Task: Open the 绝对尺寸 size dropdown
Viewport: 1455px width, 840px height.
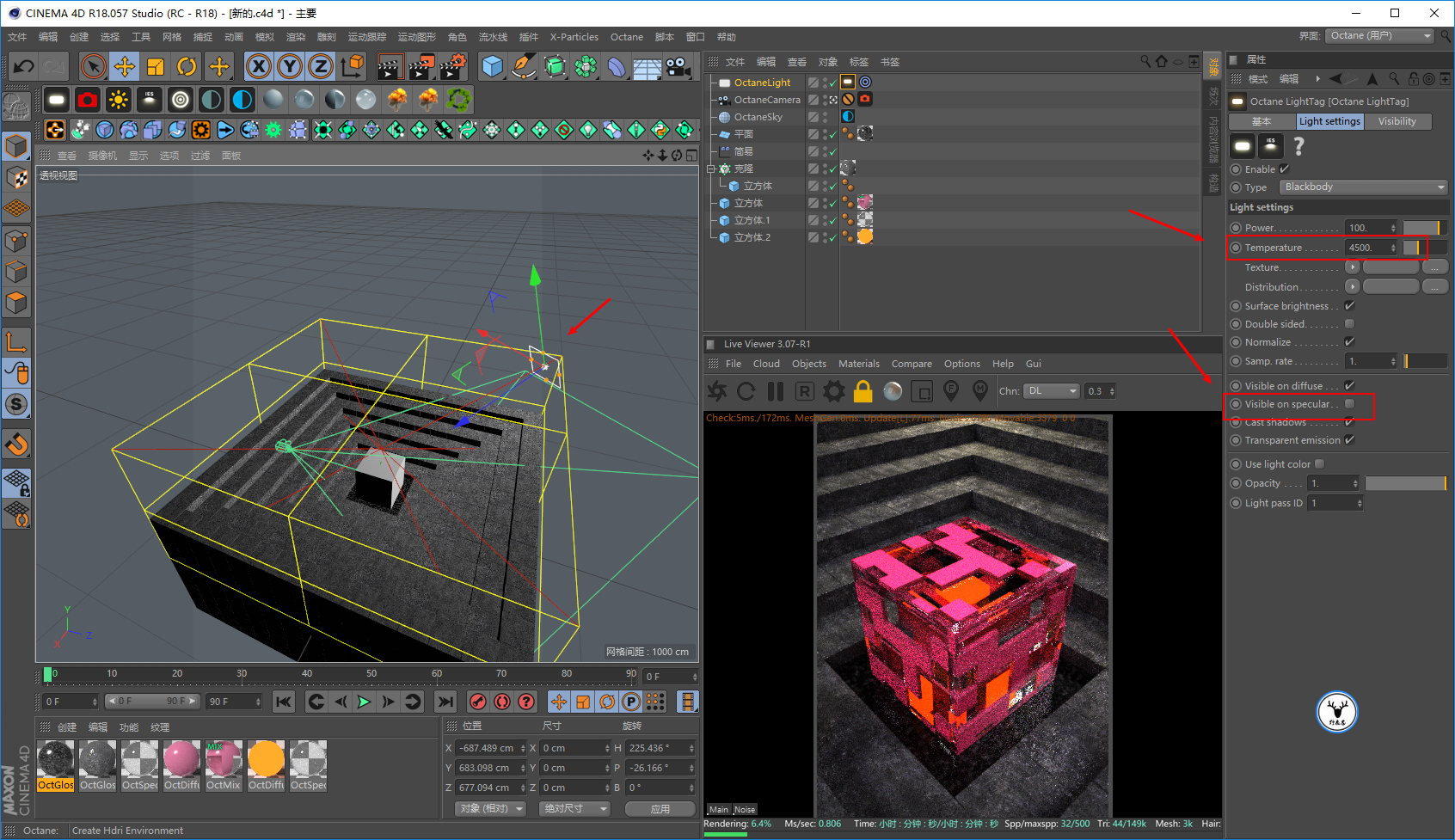Action: point(574,808)
